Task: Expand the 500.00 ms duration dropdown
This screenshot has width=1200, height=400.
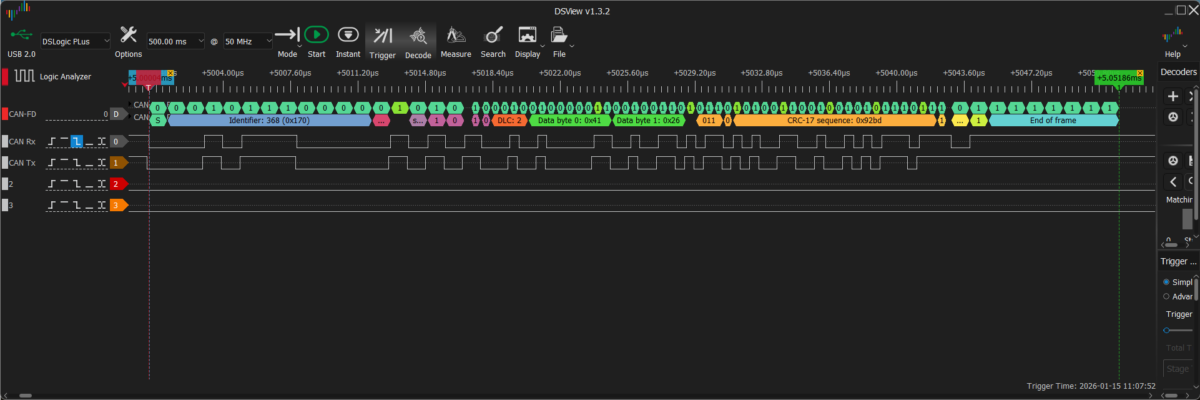Action: [x=175, y=42]
